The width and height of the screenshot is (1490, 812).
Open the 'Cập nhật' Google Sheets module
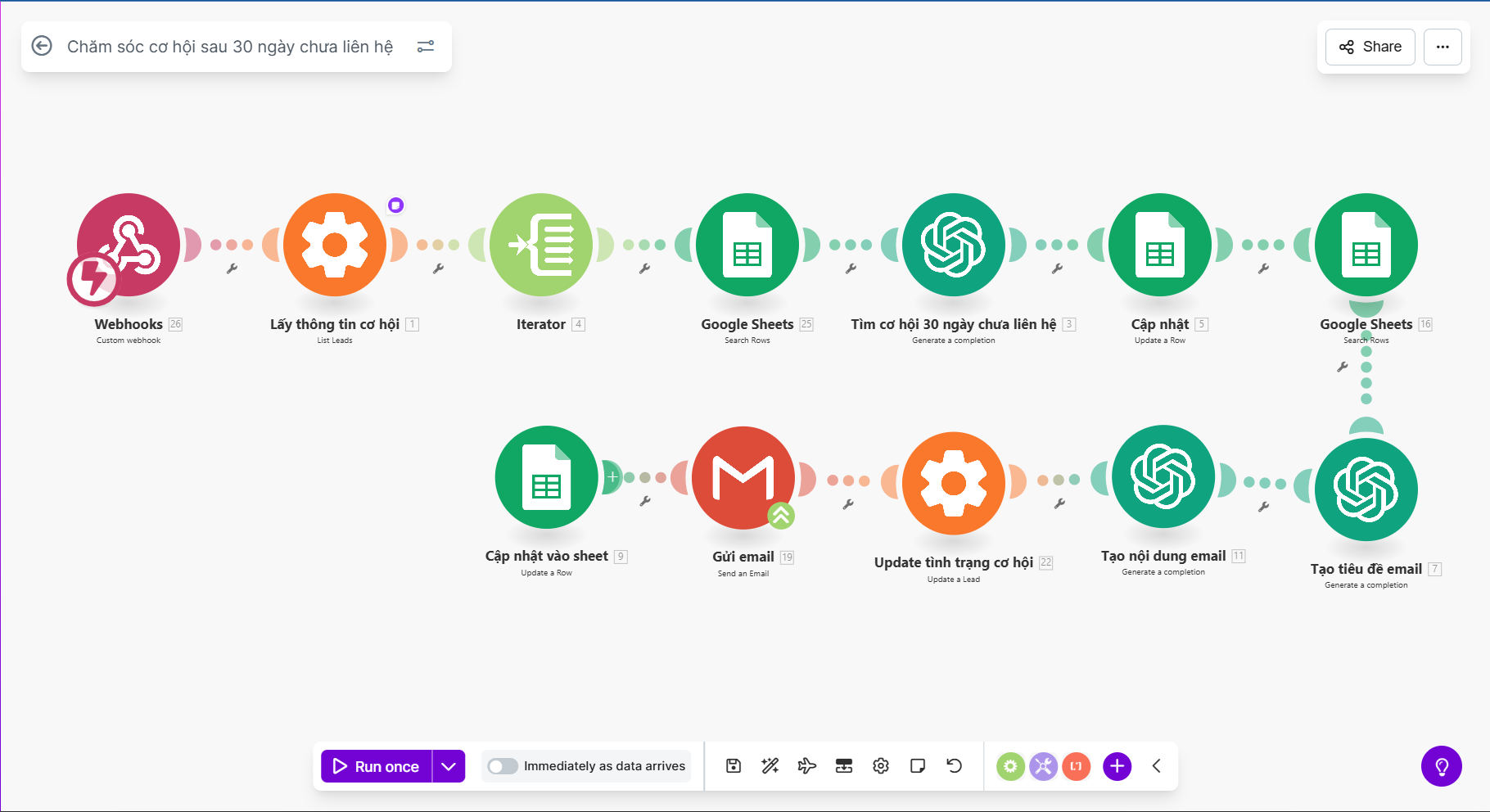[x=1160, y=245]
